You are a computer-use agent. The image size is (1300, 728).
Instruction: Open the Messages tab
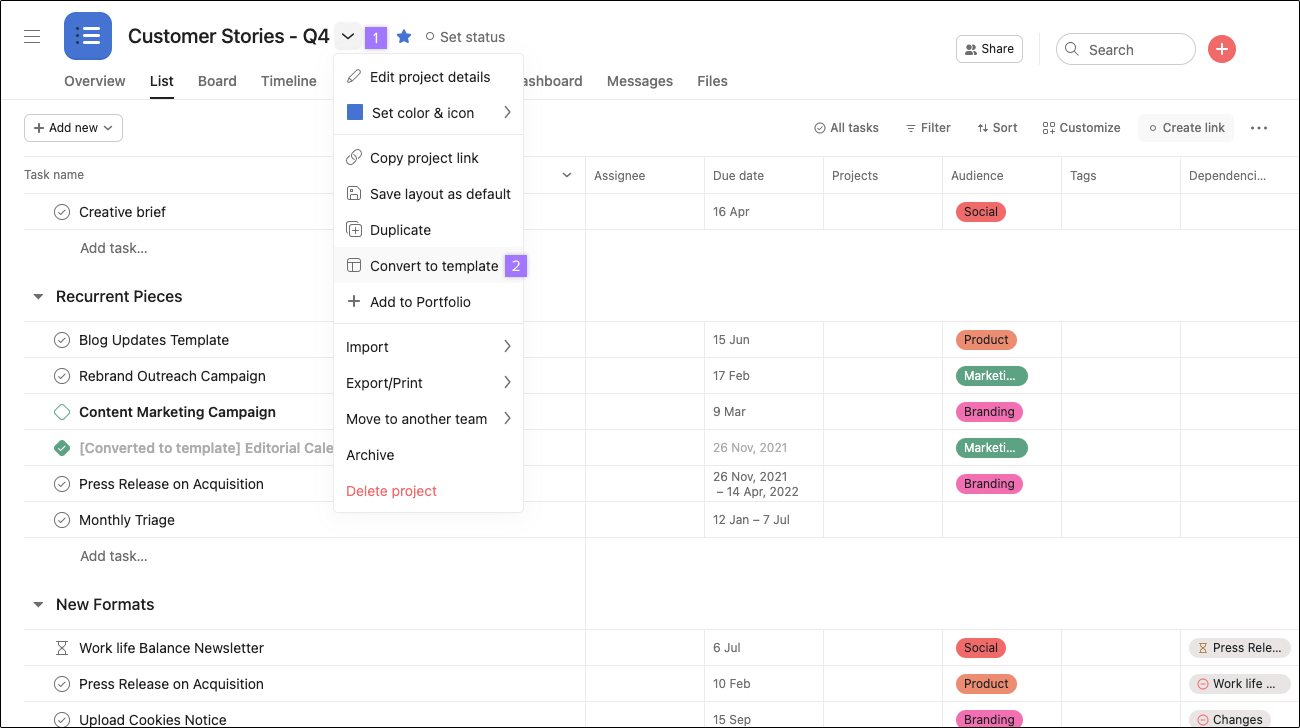click(x=640, y=81)
